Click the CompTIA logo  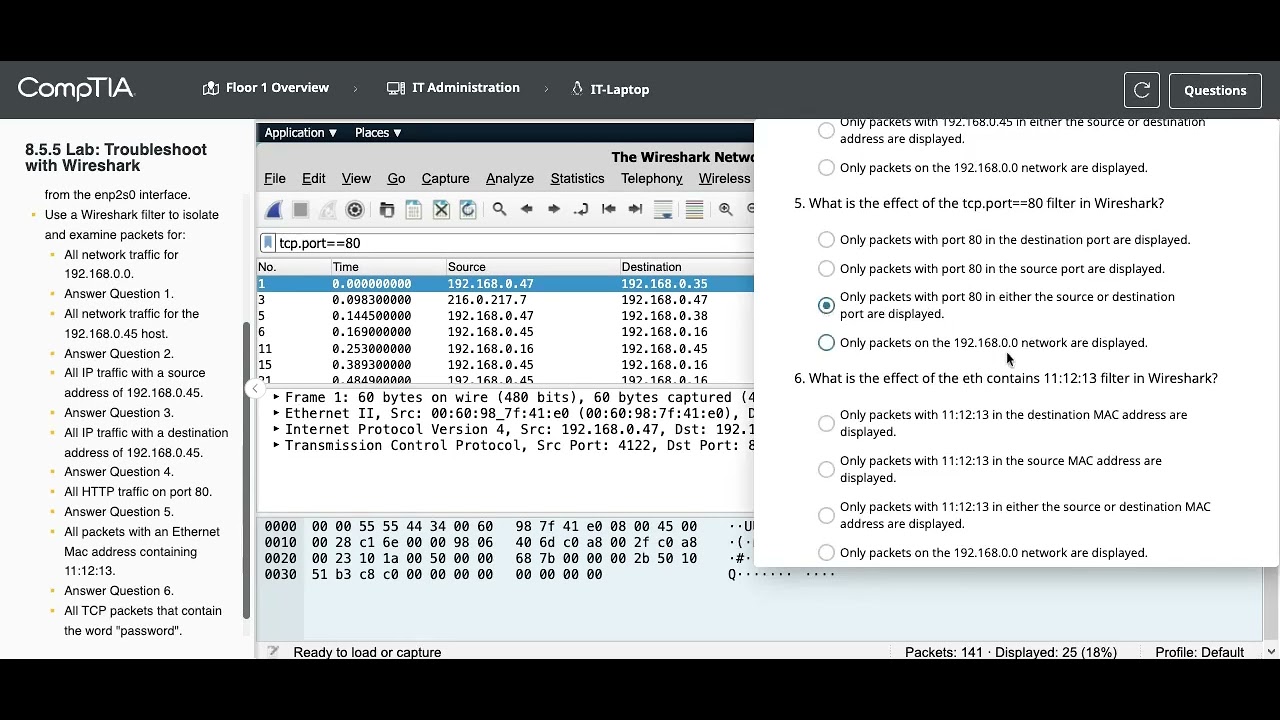(76, 89)
